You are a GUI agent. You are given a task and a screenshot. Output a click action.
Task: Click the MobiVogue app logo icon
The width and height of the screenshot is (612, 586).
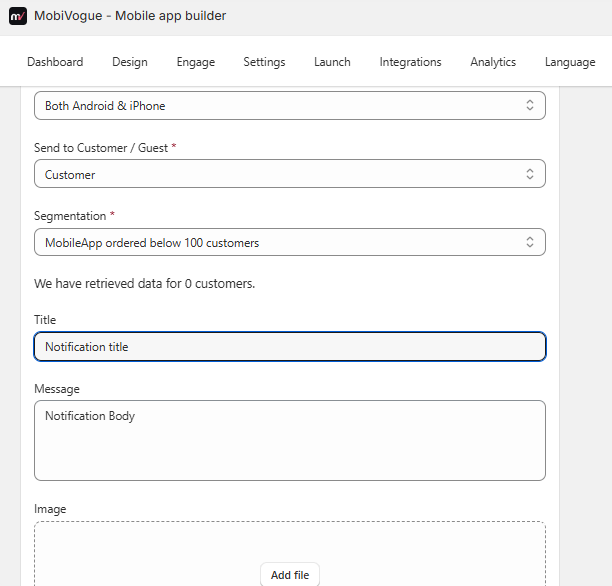tap(18, 16)
